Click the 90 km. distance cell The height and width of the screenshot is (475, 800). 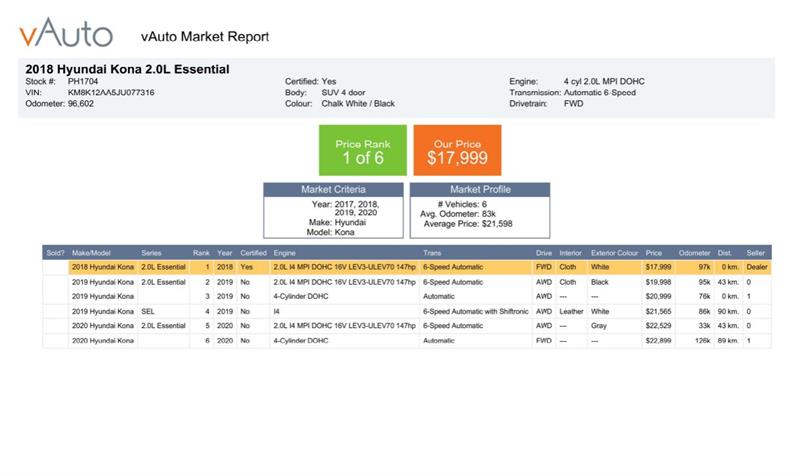tap(728, 312)
